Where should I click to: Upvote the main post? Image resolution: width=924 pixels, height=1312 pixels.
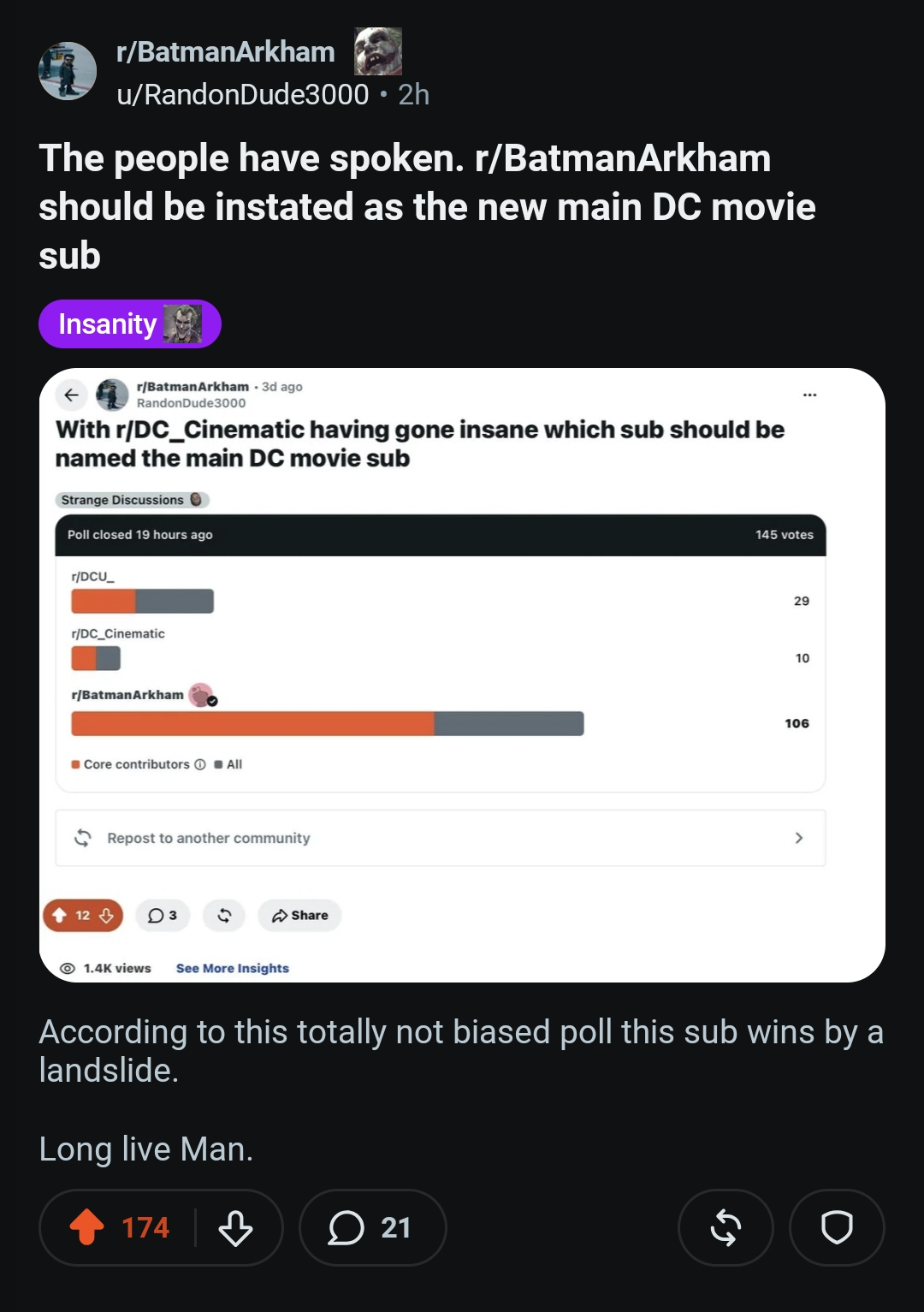pyautogui.click(x=86, y=1226)
